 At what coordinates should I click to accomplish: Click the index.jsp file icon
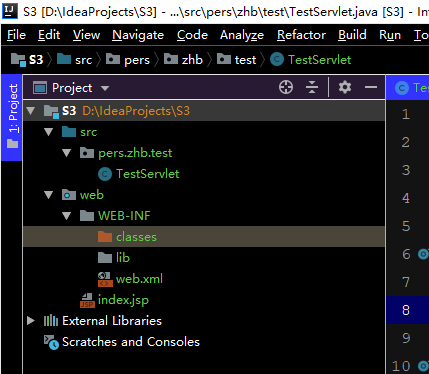pos(87,300)
